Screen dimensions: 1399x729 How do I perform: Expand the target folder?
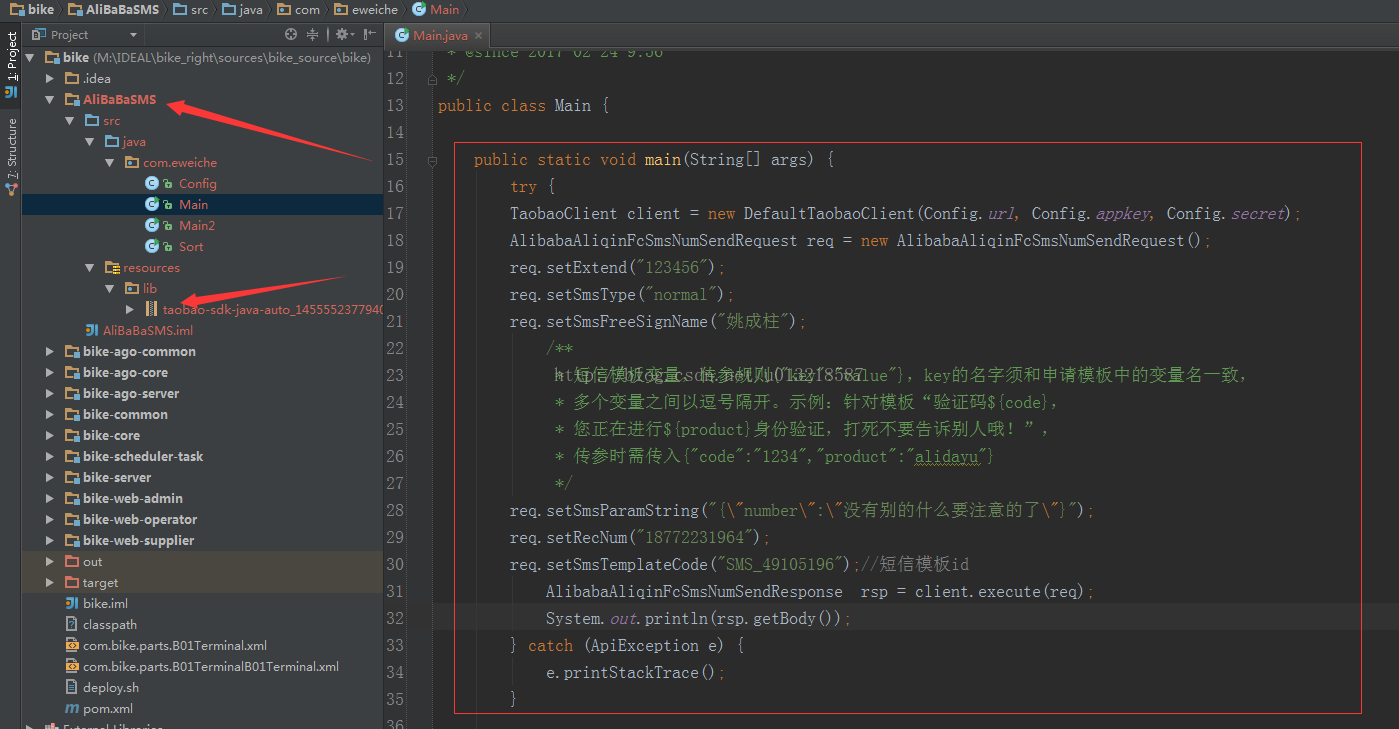pos(50,582)
